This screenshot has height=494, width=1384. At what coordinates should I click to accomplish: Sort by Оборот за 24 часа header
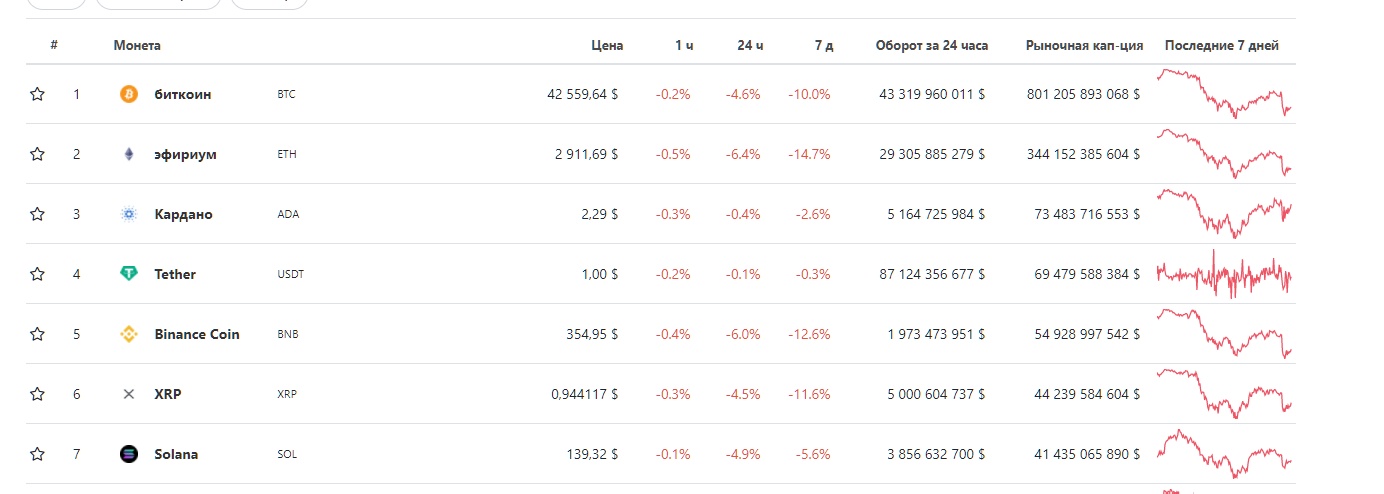pyautogui.click(x=932, y=45)
